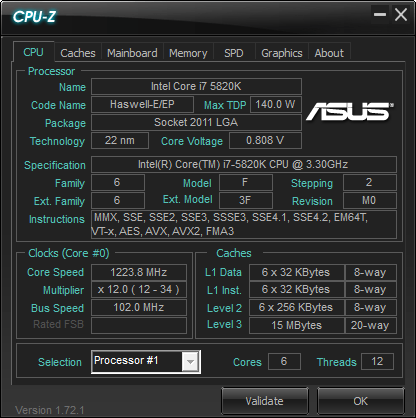Click the OK button
Screen dimensions: 416x418
point(361,401)
